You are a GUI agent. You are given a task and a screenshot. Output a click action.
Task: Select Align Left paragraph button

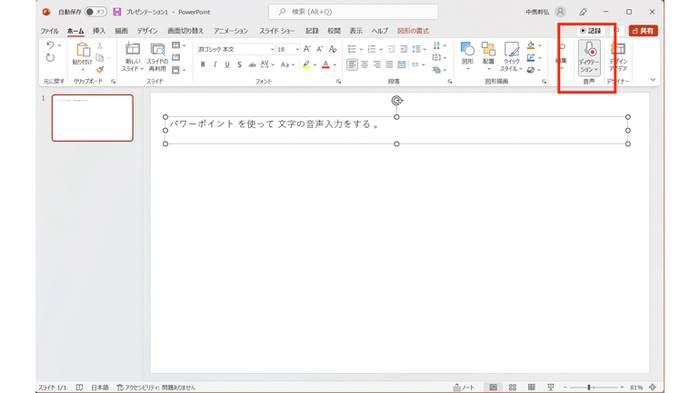click(352, 65)
